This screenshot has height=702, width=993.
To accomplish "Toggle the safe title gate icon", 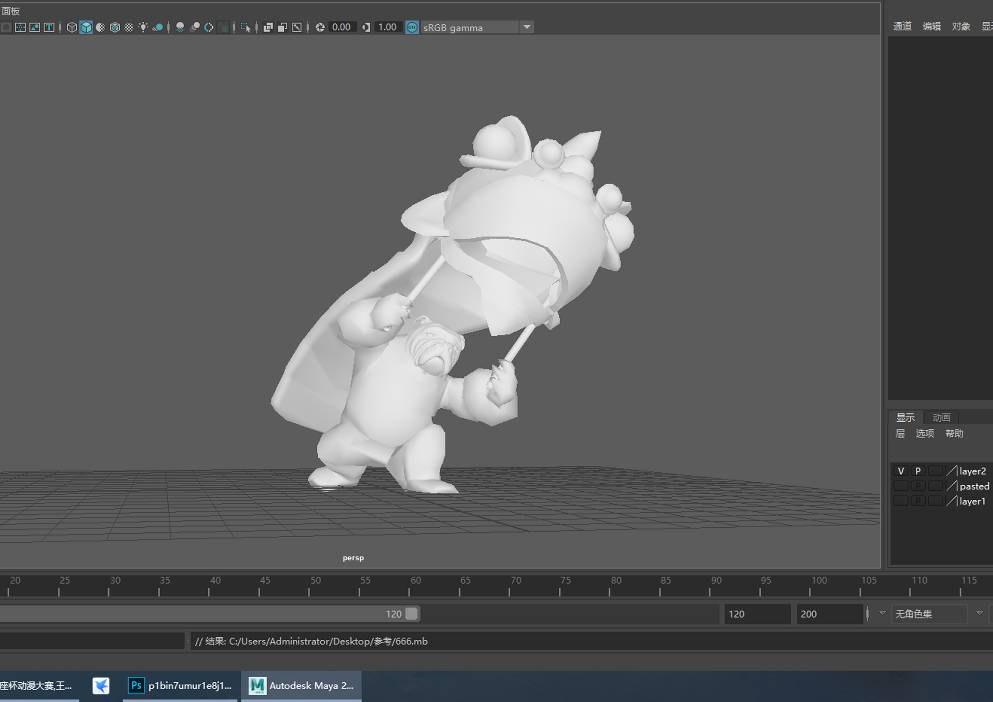I will (x=49, y=27).
